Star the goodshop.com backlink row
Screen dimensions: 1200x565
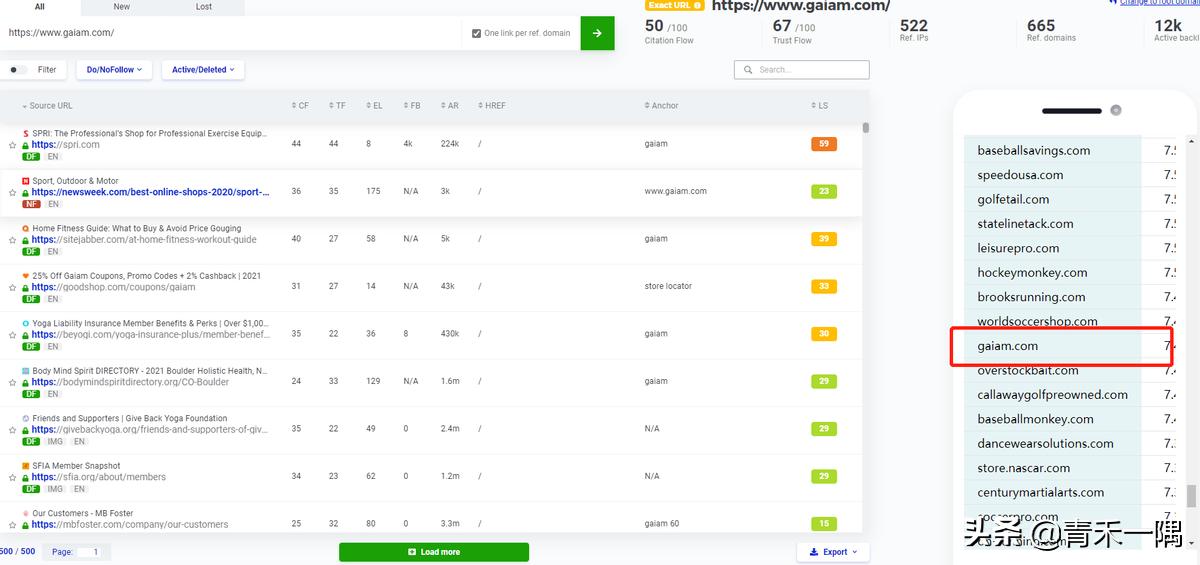coord(13,288)
